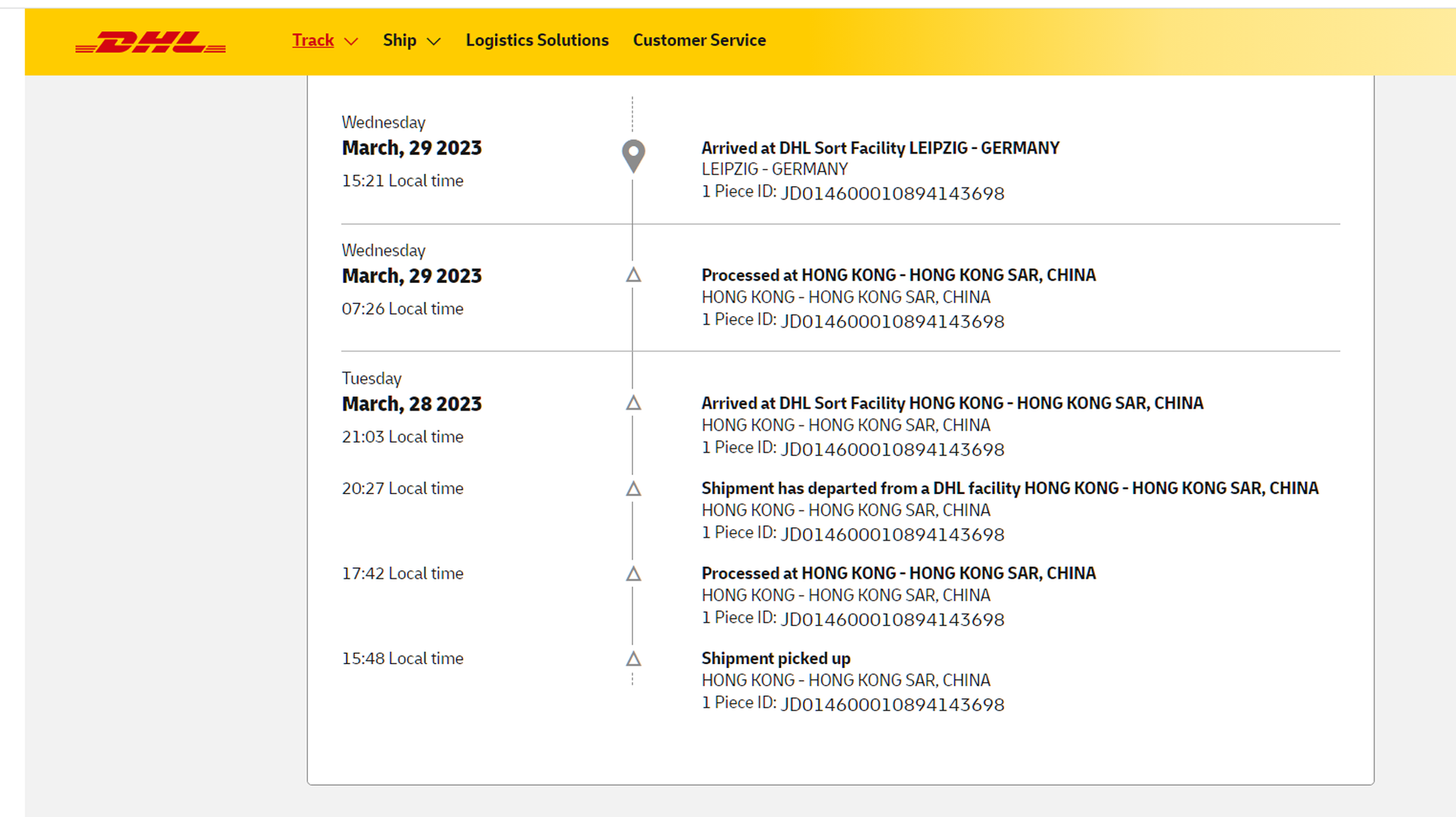Expand the Track menu chevron
The image size is (1456, 817).
tap(351, 42)
